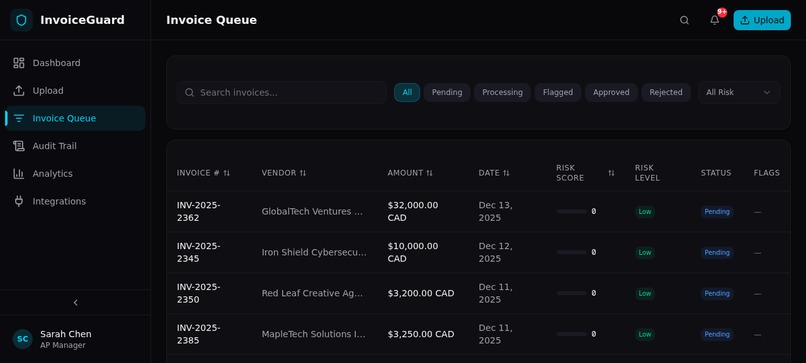Go to Audit Trail page
806x363 pixels.
pyautogui.click(x=75, y=146)
